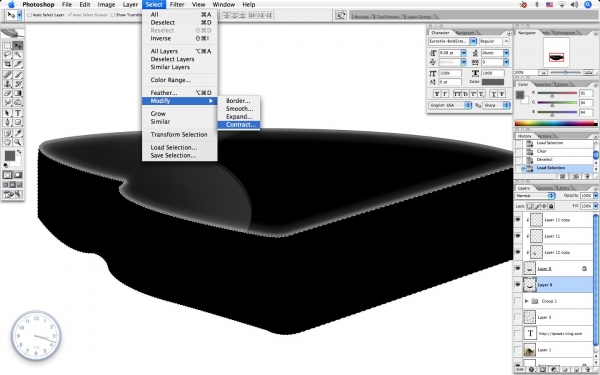Click Transform Selection menu entry
600x375 pixels.
[x=179, y=134]
